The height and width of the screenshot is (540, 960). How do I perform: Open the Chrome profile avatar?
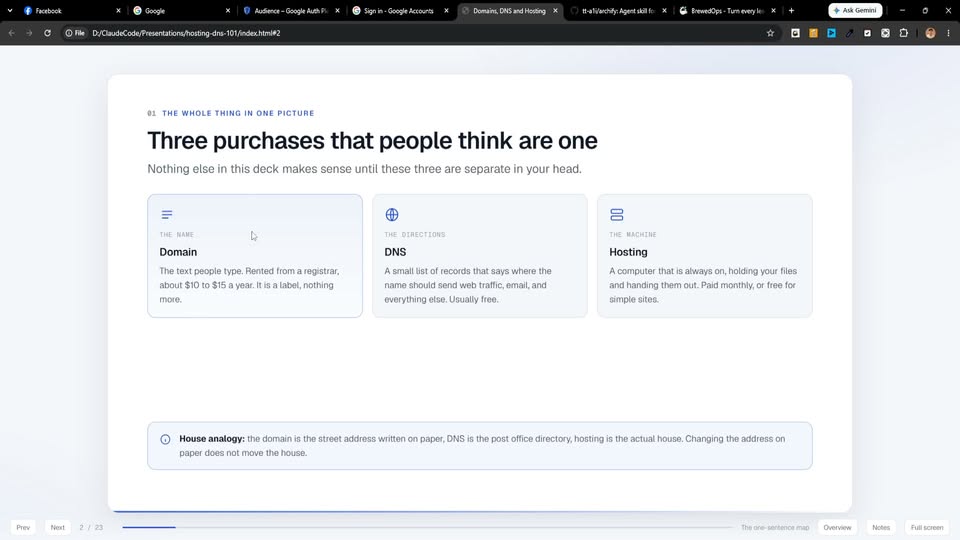(x=931, y=33)
